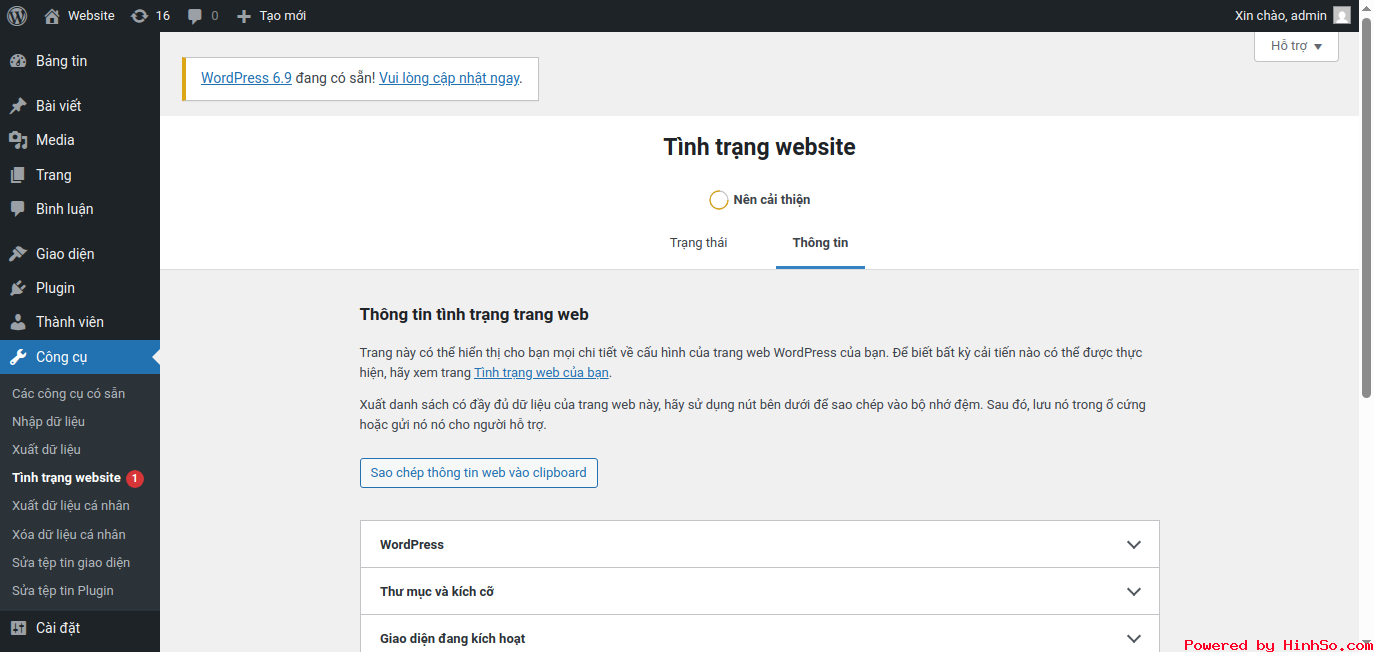Image resolution: width=1374 pixels, height=652 pixels.
Task: Switch to the Trạng thái tab
Action: (699, 242)
